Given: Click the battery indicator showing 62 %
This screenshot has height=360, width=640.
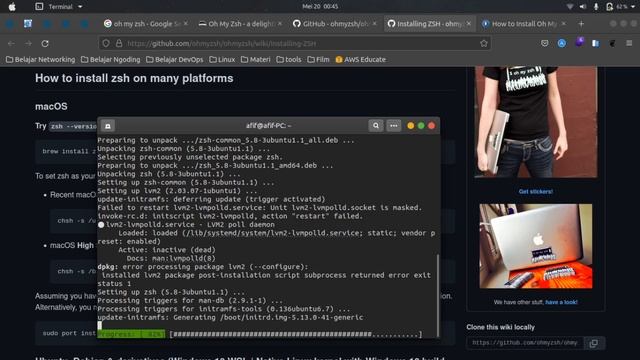Looking at the screenshot, I should pos(616,7).
